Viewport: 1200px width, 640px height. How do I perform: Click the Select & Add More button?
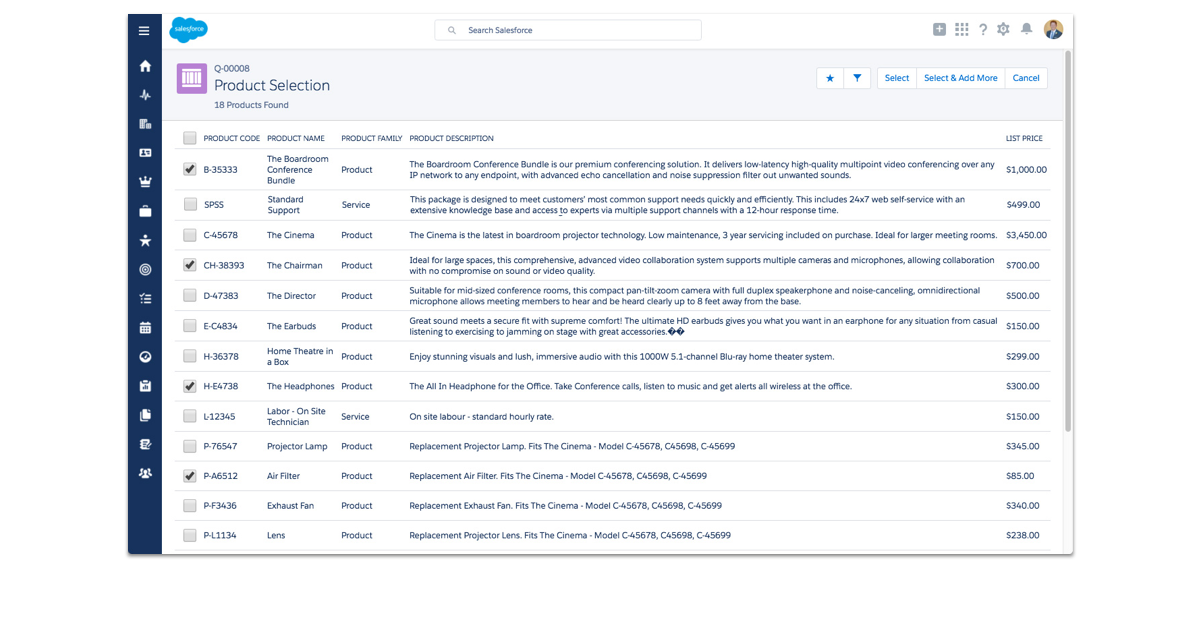click(x=960, y=78)
